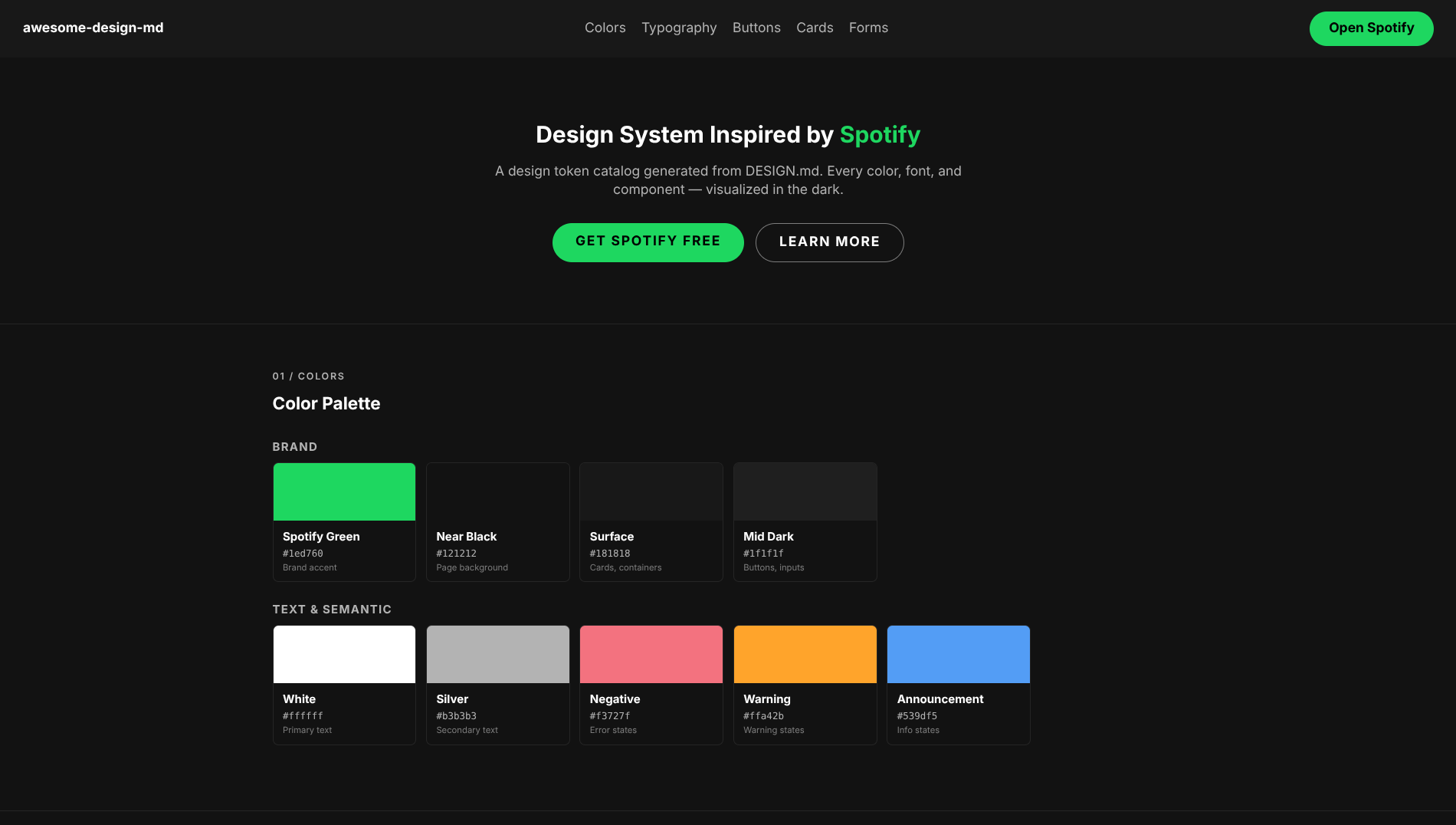This screenshot has width=1456, height=825.
Task: Select the Warning orange swatch
Action: click(805, 654)
